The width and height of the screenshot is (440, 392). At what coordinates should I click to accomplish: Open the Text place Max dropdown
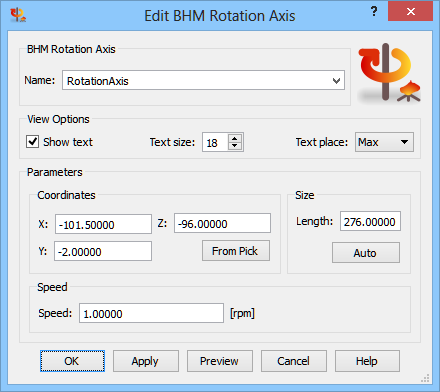pos(384,142)
